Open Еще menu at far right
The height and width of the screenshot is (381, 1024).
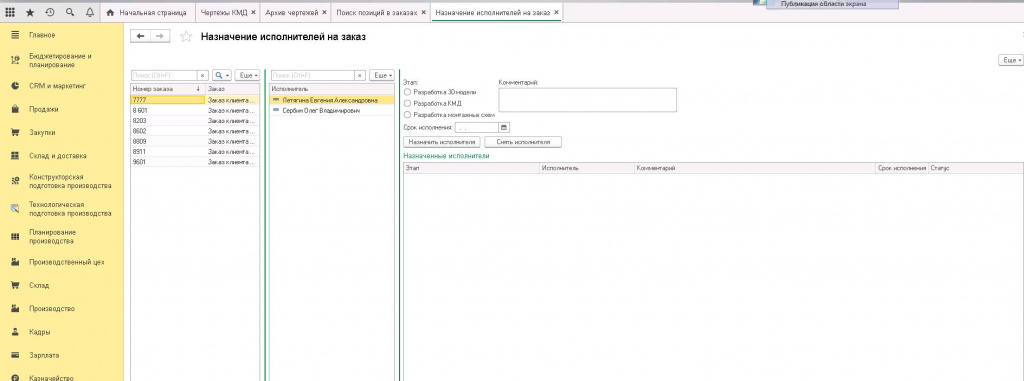point(1010,60)
